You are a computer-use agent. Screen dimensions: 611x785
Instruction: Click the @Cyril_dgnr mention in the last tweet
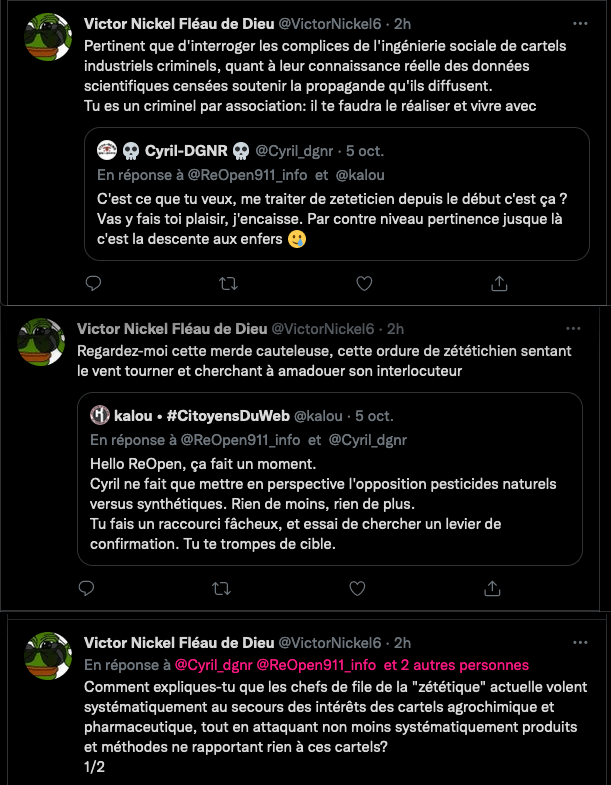(212, 665)
